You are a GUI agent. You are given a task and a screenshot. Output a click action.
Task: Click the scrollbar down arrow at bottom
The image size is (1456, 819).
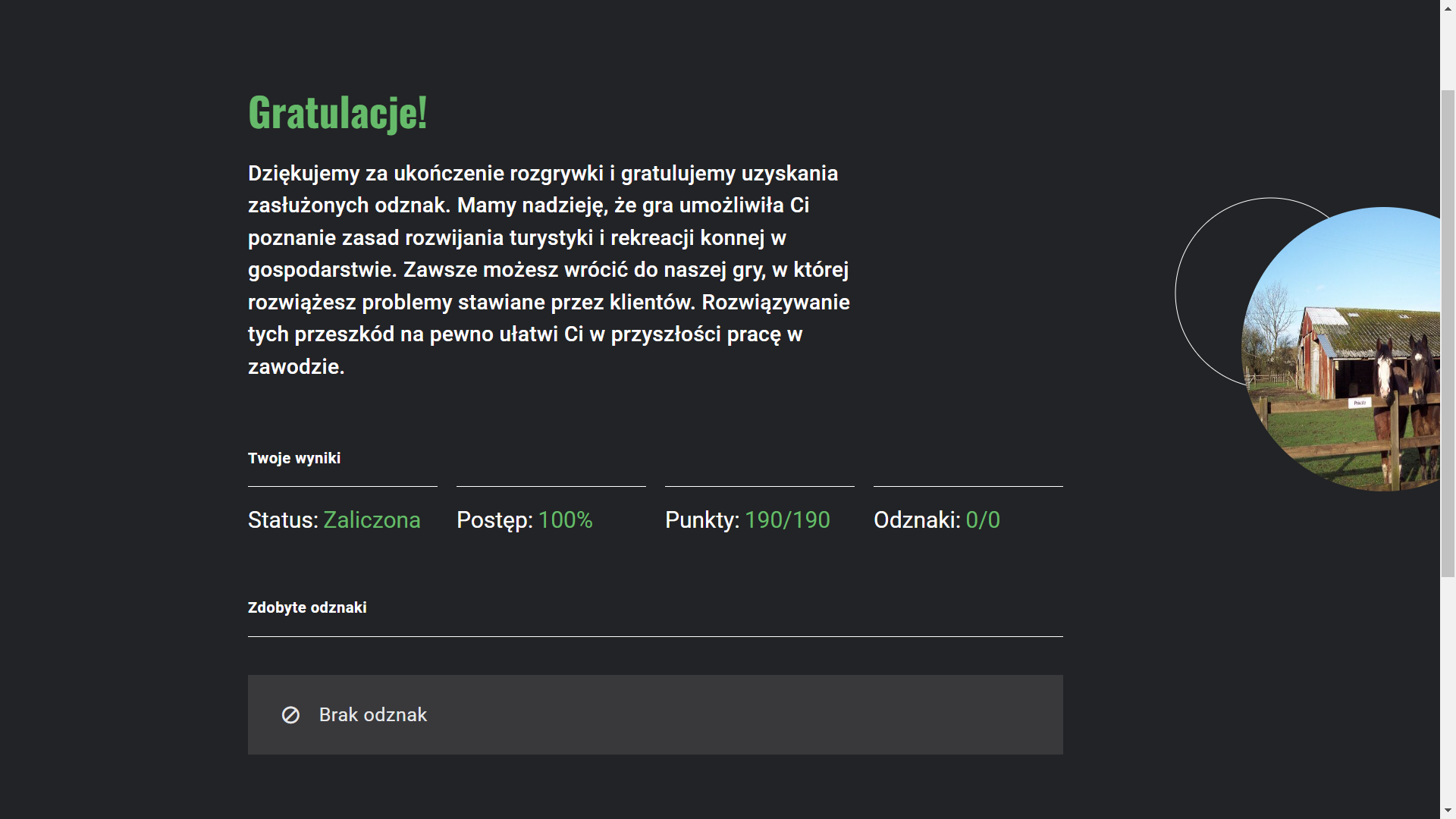(1448, 811)
